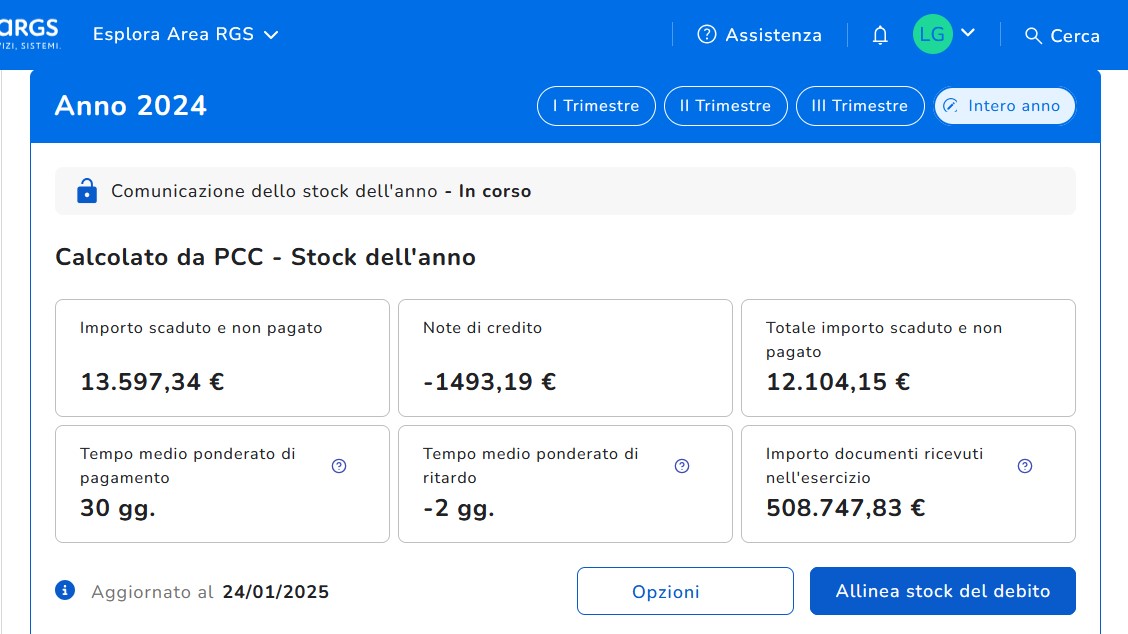Expand the Esplora Area RGS menu
This screenshot has width=1128, height=634.
point(185,35)
